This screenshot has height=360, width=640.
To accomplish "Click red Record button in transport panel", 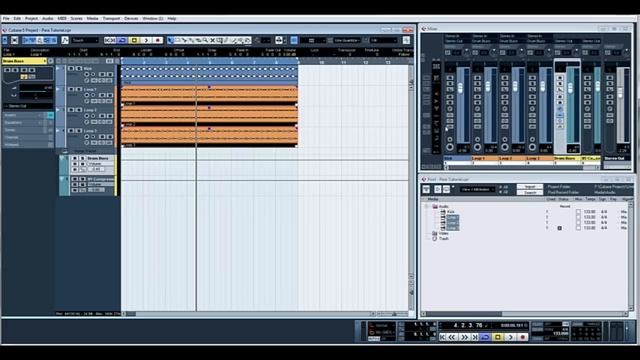I will pyautogui.click(x=522, y=337).
